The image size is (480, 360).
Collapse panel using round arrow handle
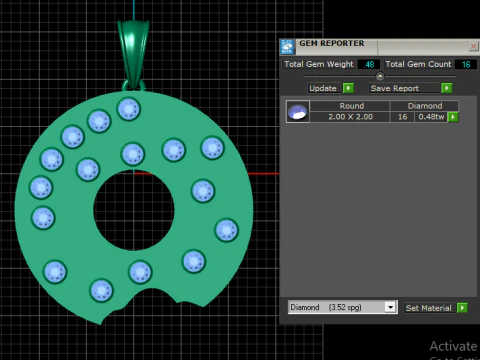click(x=380, y=76)
